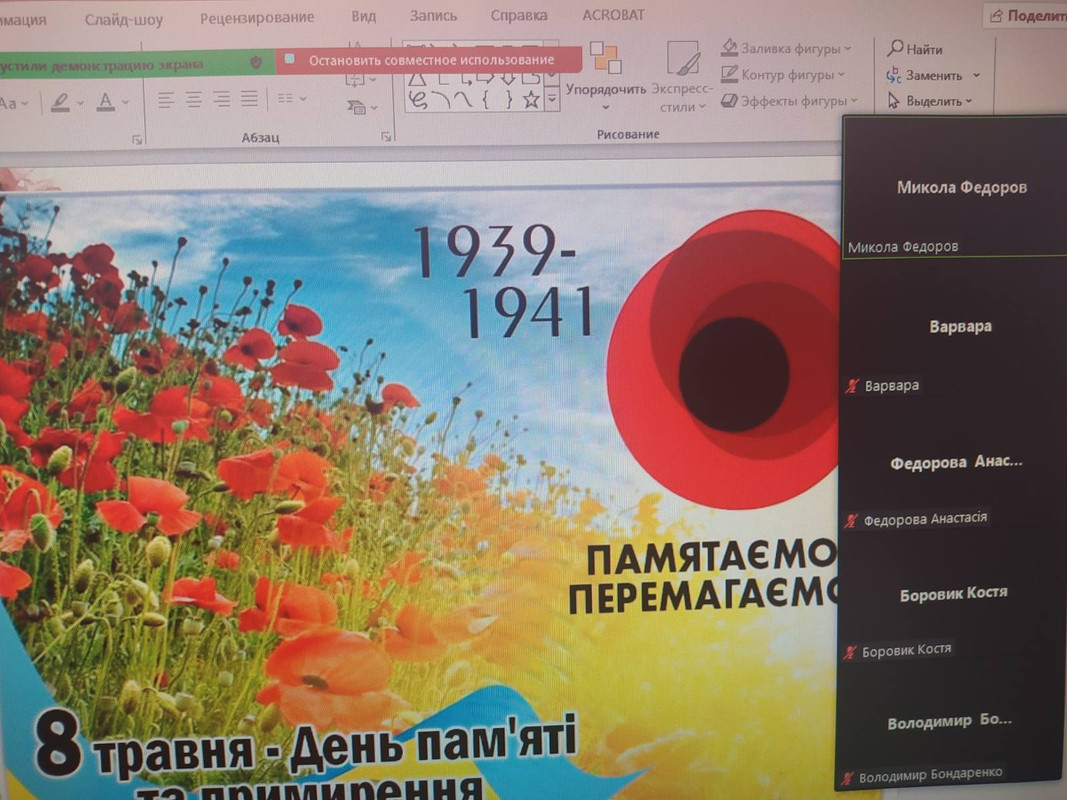Pick the curve line shape
This screenshot has width=1067, height=800.
point(463,101)
